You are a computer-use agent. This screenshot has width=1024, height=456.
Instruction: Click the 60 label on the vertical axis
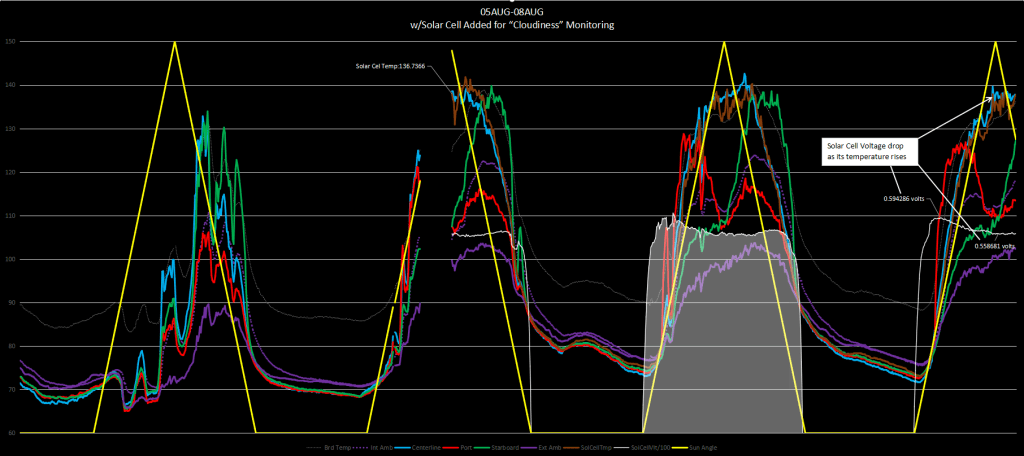coord(10,433)
